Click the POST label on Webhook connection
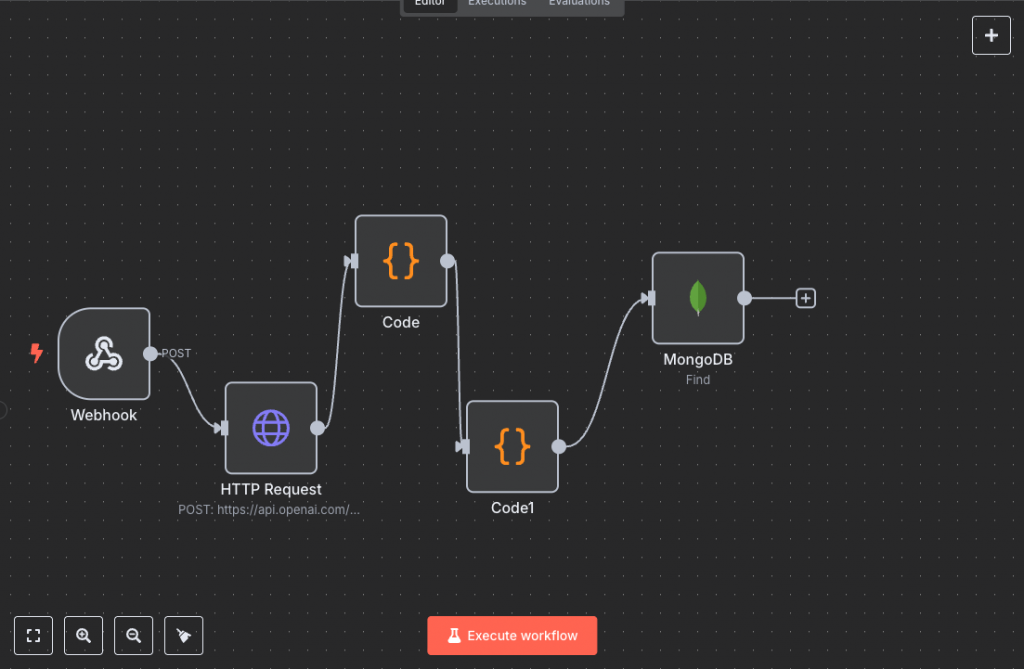The height and width of the screenshot is (669, 1024). click(174, 353)
